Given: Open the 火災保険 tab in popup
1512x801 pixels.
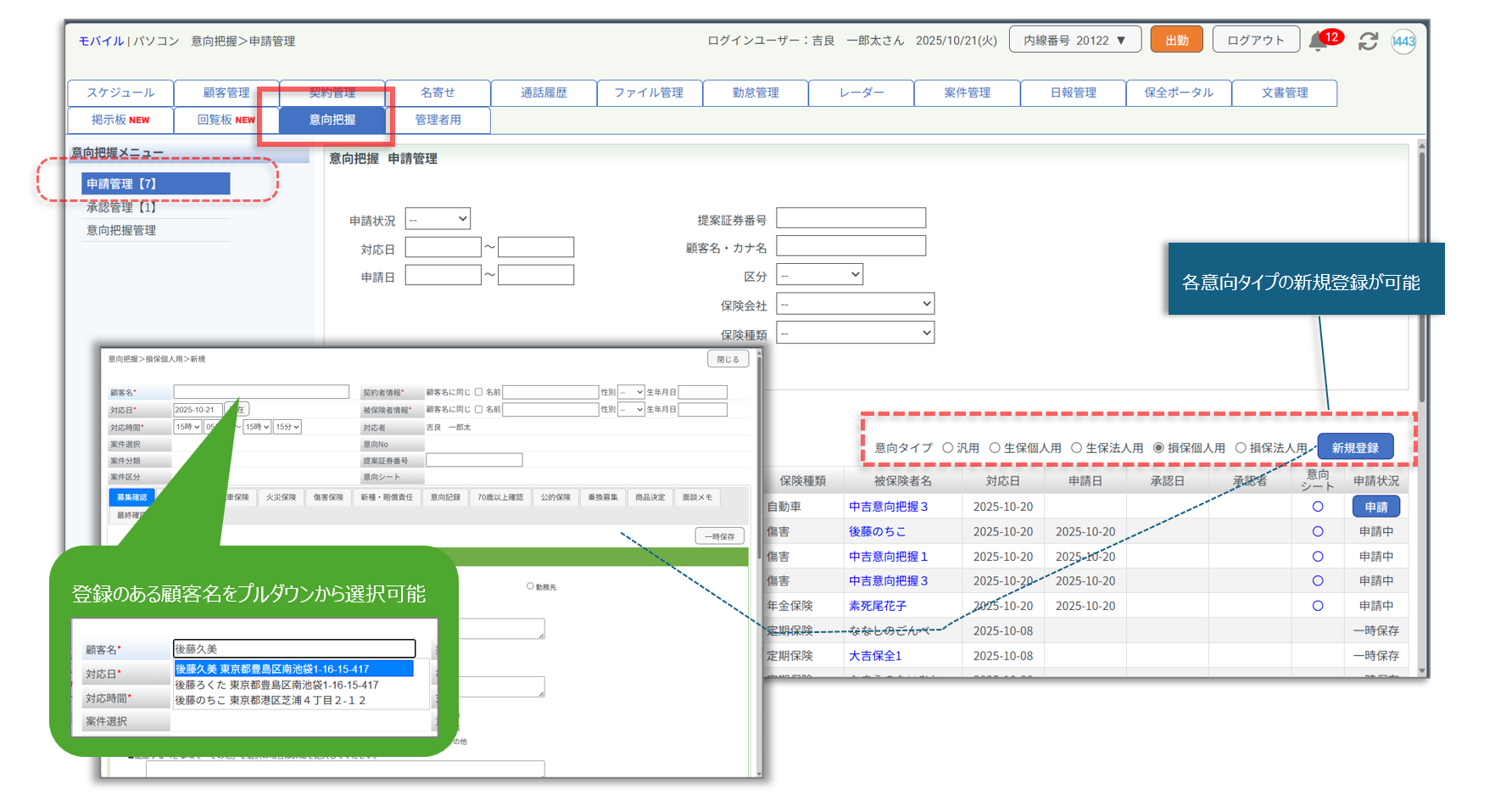Looking at the screenshot, I should point(281,497).
